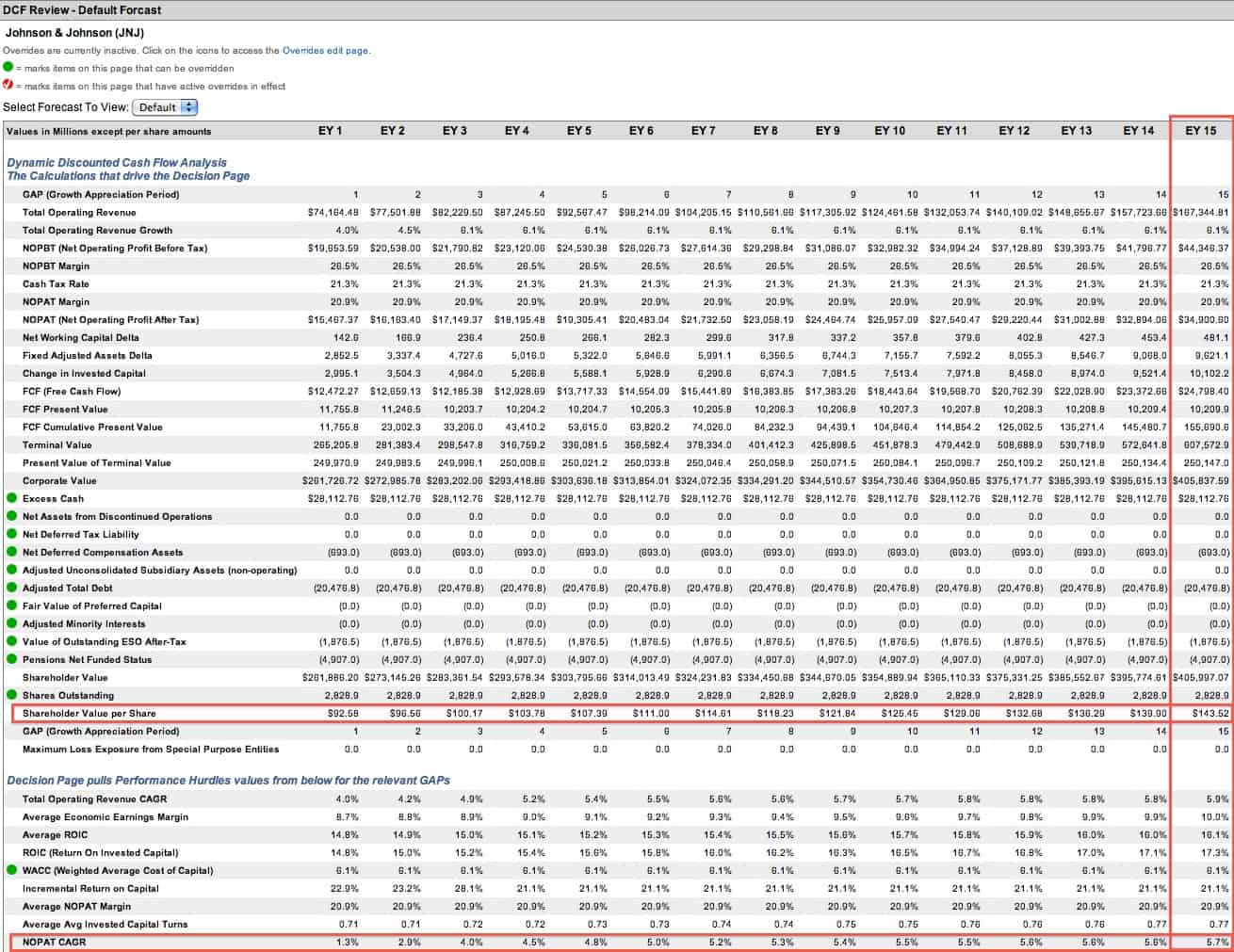This screenshot has width=1234, height=952.
Task: Click the Average NOPAT Margin row label
Action: pos(76,906)
